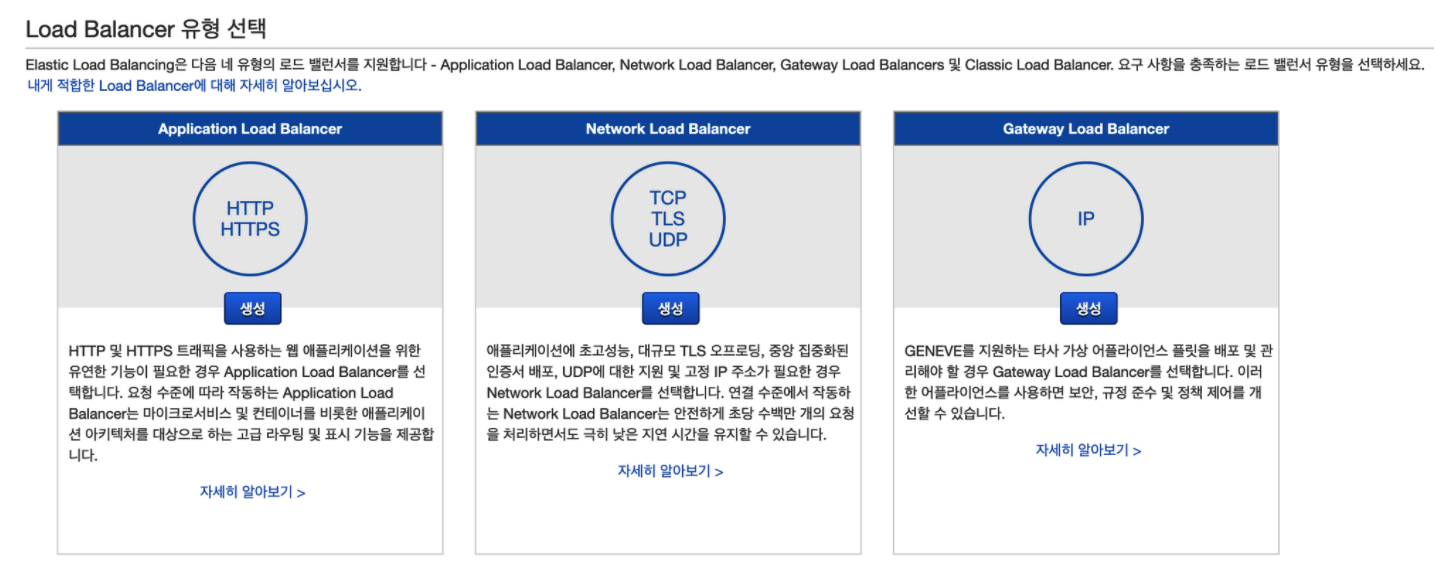This screenshot has width=1448, height=576.
Task: Open 자세히 알아보기 link for Network Load Balancer
Action: pos(670,471)
